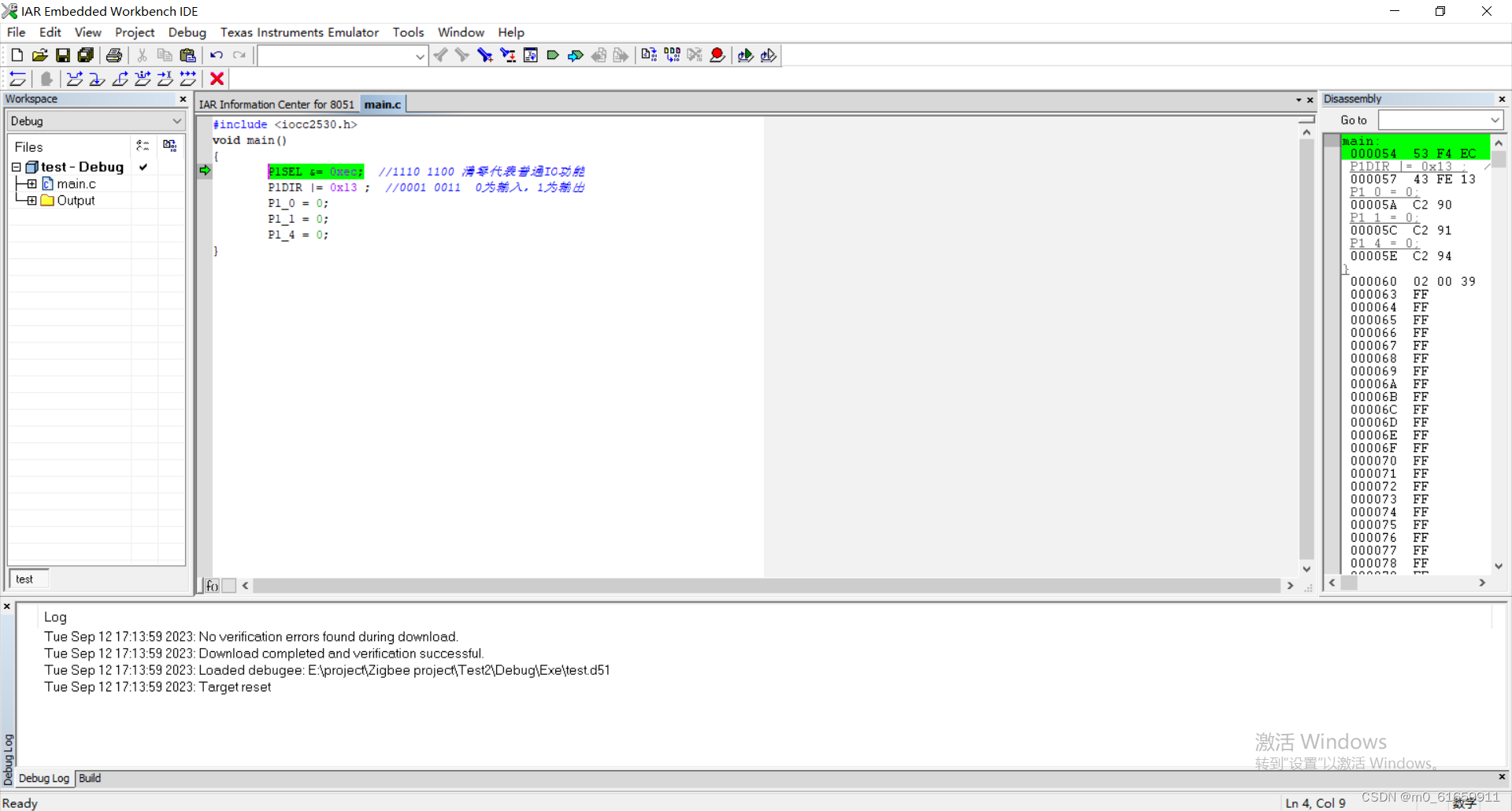The image size is (1512, 811).
Task: Click the Go to input field in Disassembly
Action: [1433, 120]
